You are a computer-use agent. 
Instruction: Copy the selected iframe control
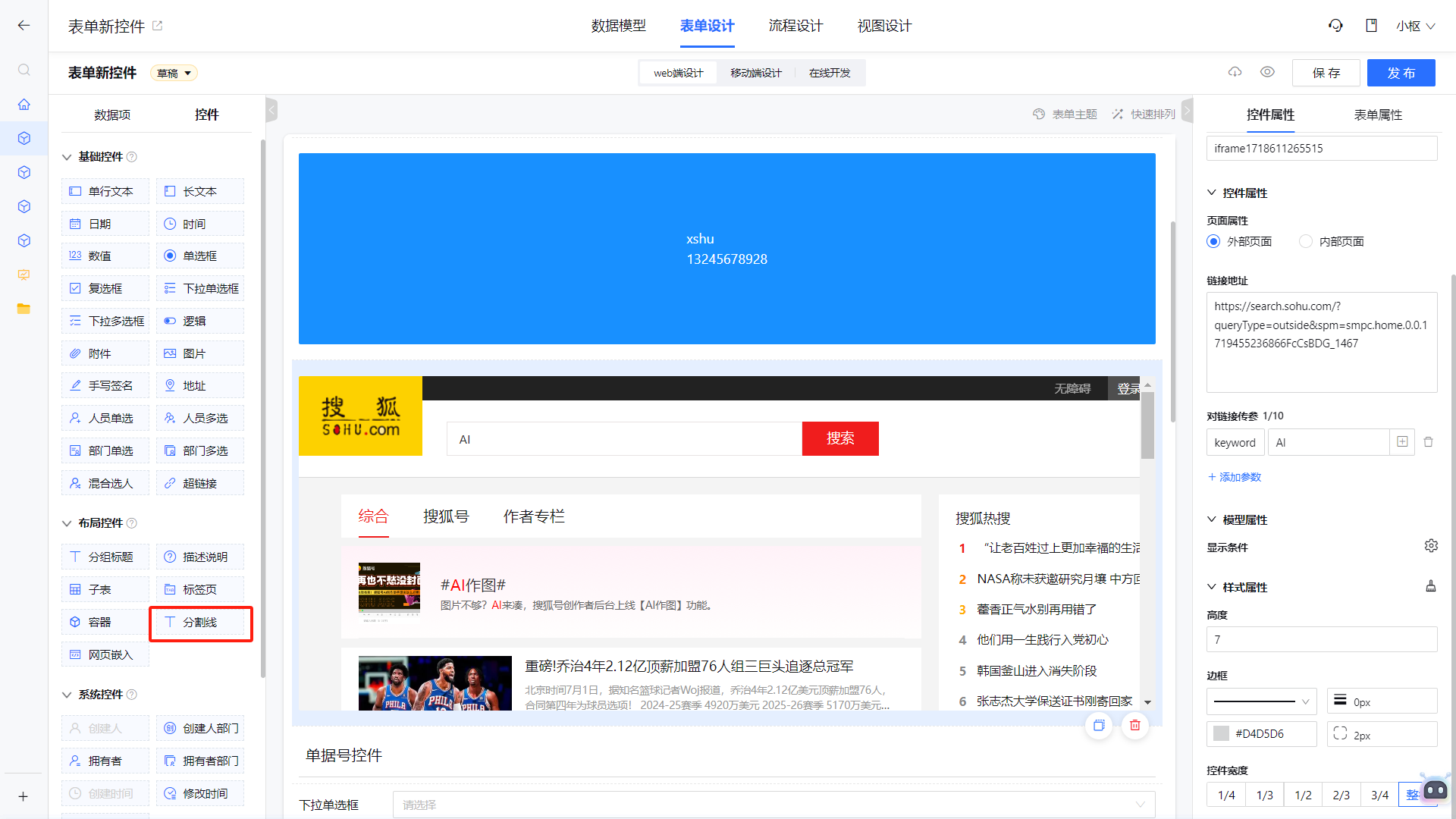[1099, 726]
